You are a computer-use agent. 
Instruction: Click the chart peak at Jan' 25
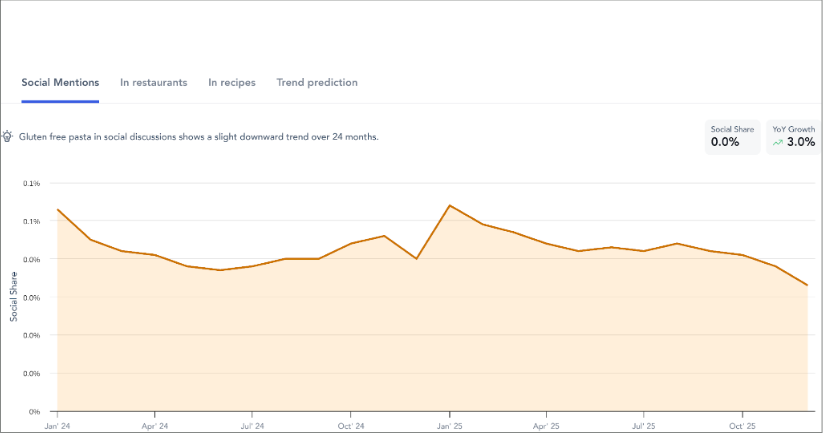pyautogui.click(x=450, y=205)
